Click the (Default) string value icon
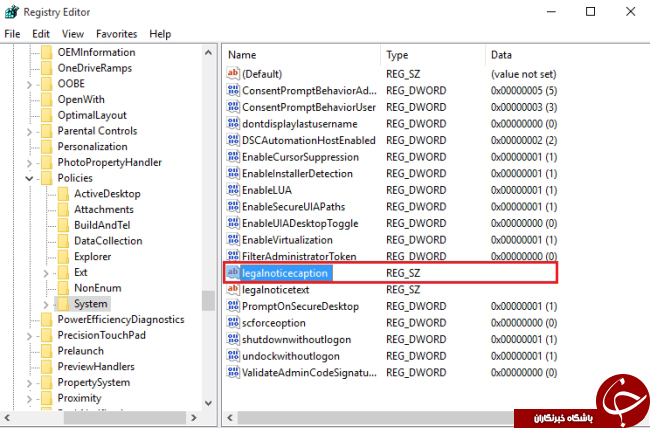 click(x=233, y=73)
